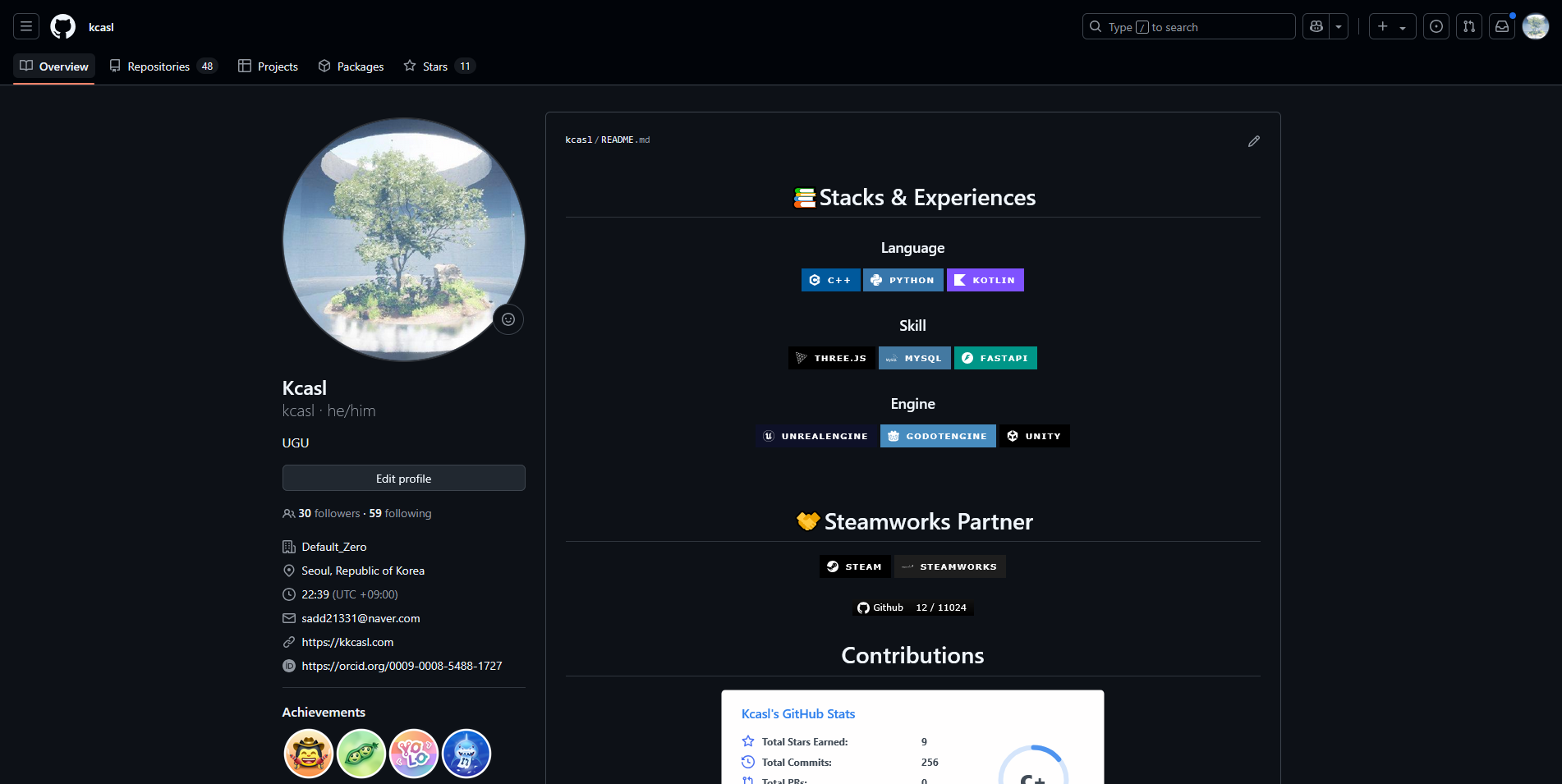Click the FastAPI skill badge

click(995, 358)
